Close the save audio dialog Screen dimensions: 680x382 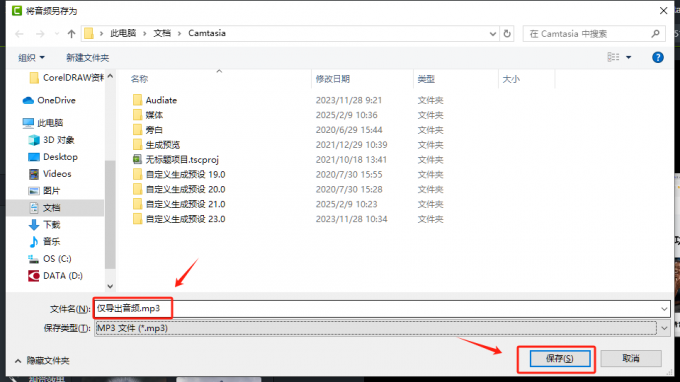pos(663,11)
